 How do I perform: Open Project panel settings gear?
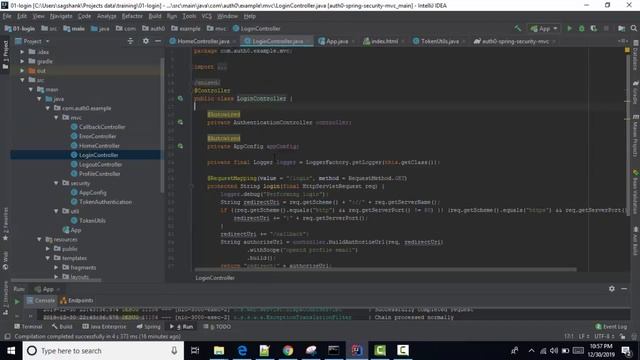coord(146,41)
